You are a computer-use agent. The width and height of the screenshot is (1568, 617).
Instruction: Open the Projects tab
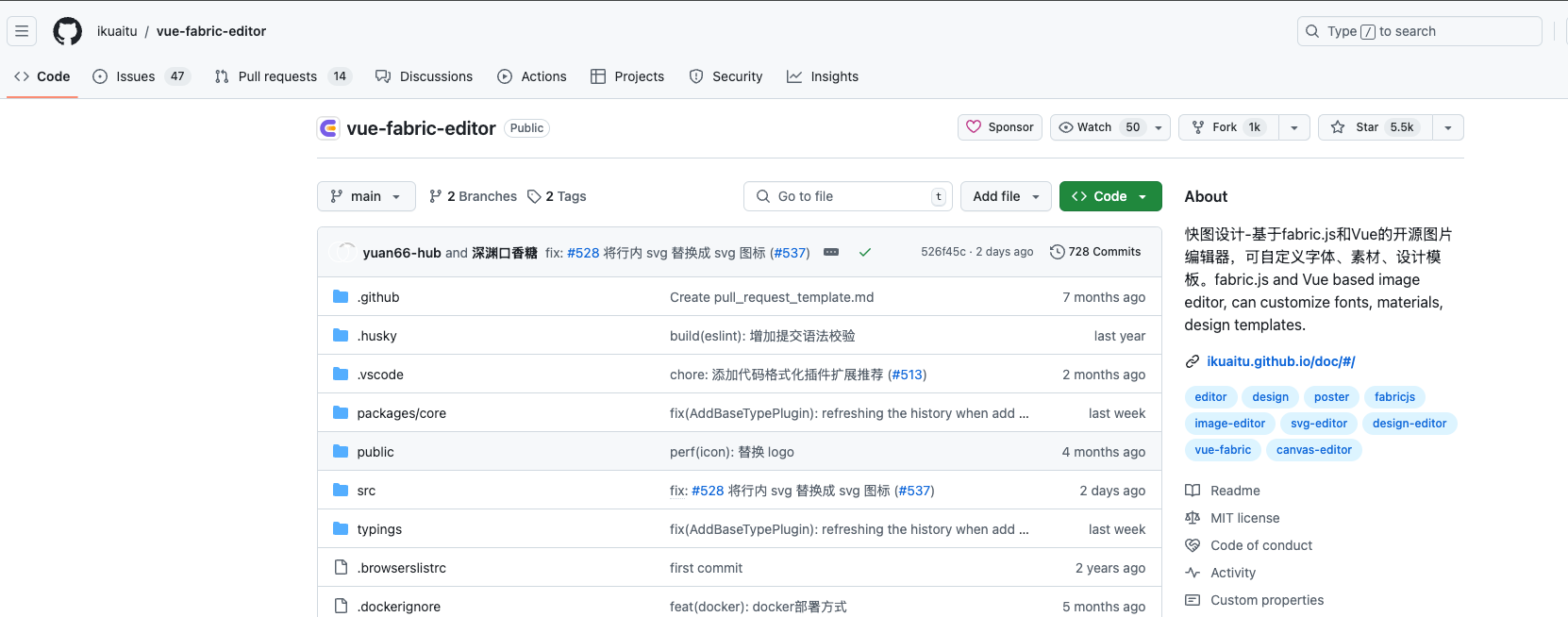coord(627,76)
